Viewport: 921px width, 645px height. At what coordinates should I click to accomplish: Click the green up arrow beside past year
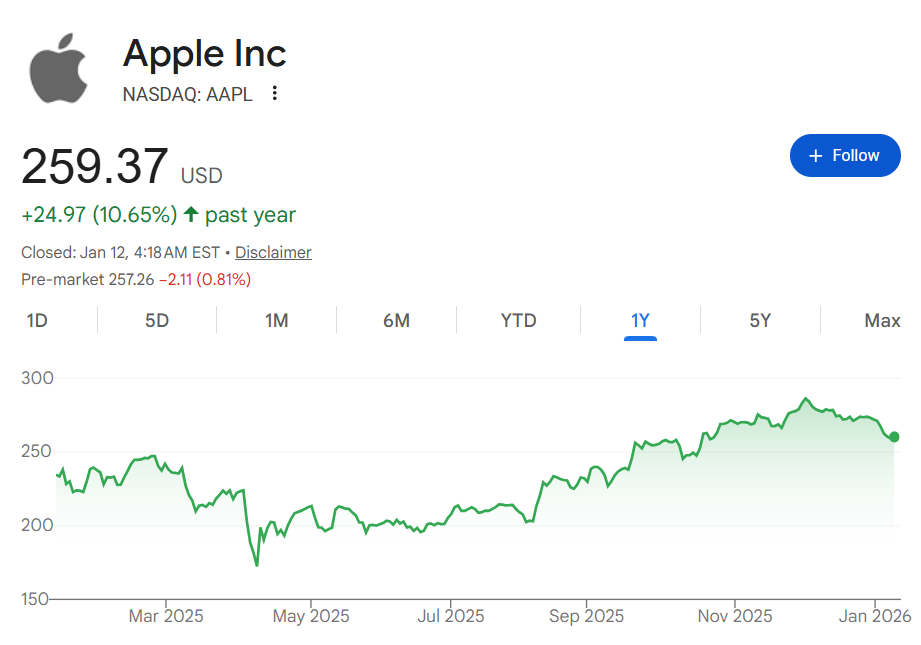tap(191, 215)
